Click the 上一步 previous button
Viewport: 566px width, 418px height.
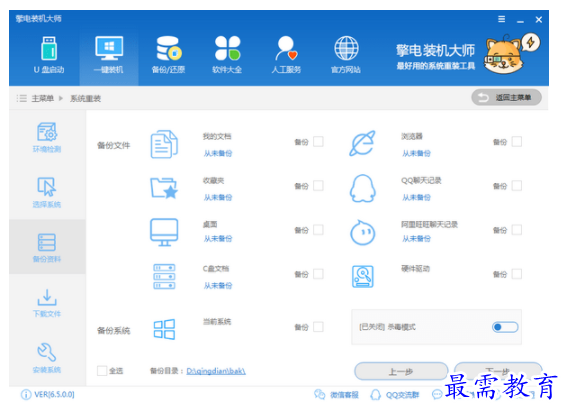click(x=401, y=371)
